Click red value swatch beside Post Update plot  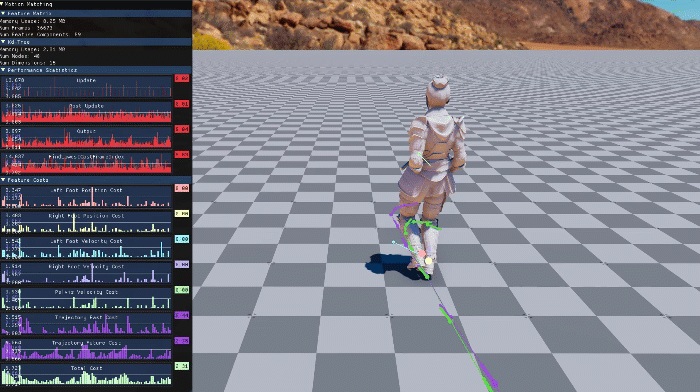click(182, 104)
